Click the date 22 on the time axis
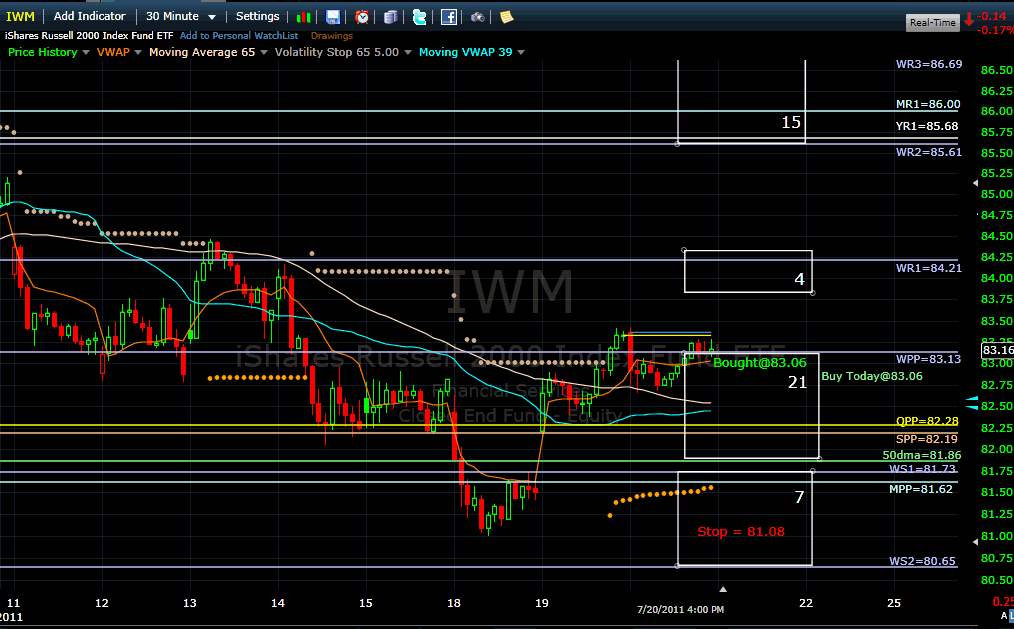 [806, 602]
